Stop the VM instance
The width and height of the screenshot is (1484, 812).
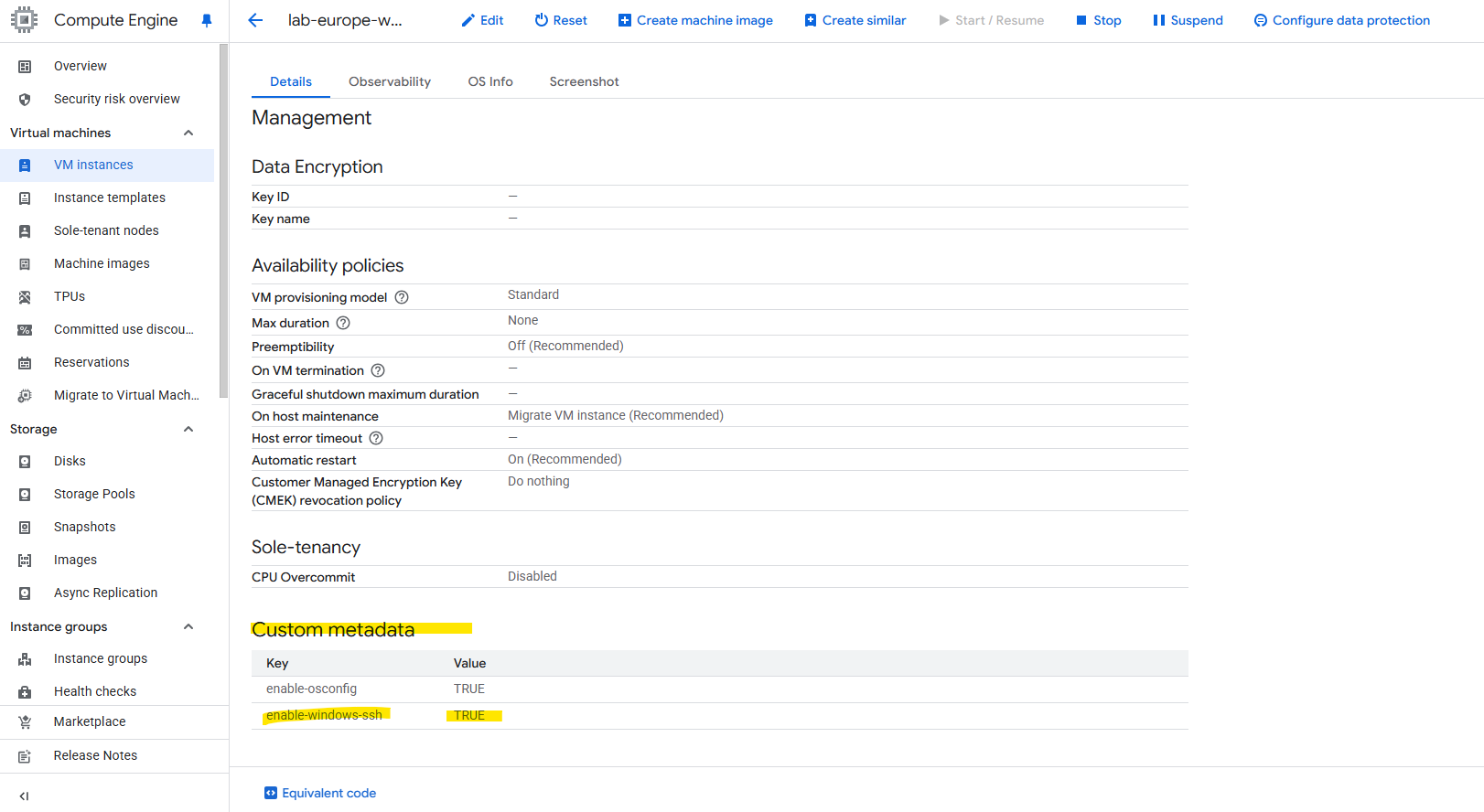(x=1098, y=20)
